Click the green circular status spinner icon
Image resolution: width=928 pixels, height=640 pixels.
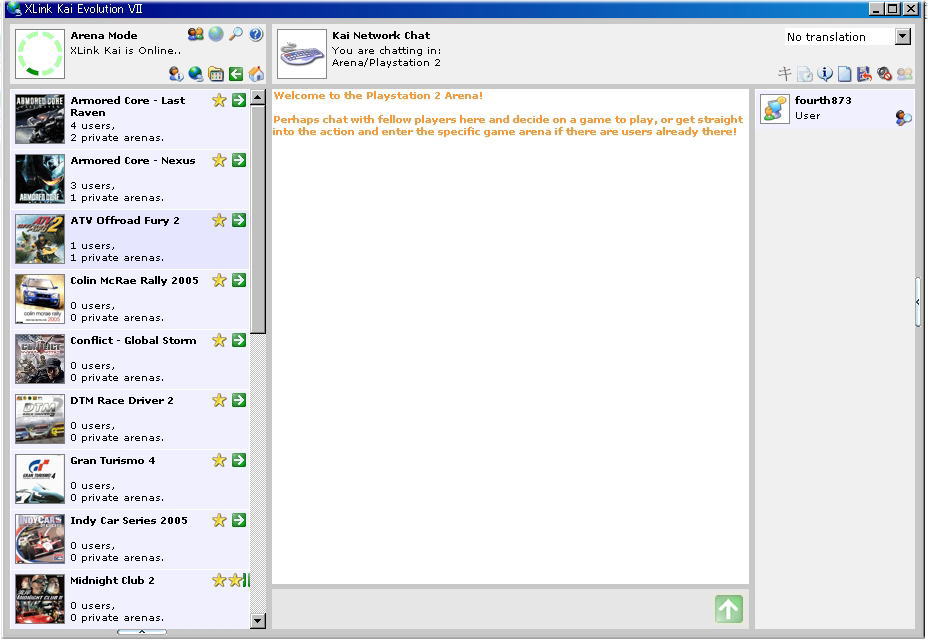click(x=40, y=54)
